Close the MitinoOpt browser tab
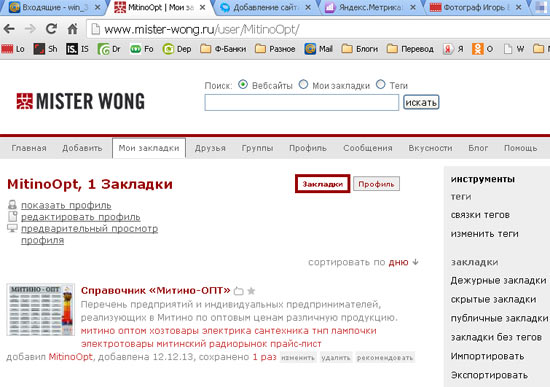550x387 pixels. pyautogui.click(x=202, y=7)
